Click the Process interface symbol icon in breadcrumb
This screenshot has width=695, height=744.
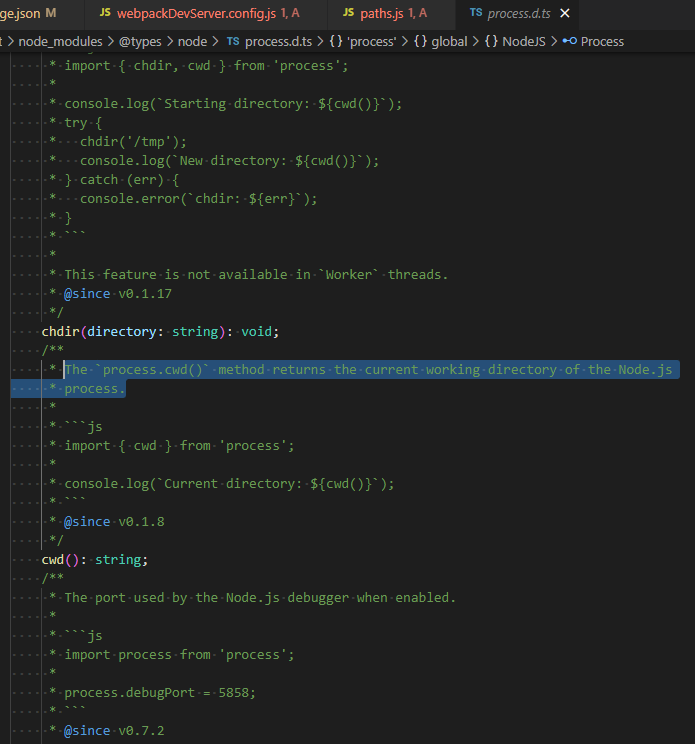[x=570, y=41]
